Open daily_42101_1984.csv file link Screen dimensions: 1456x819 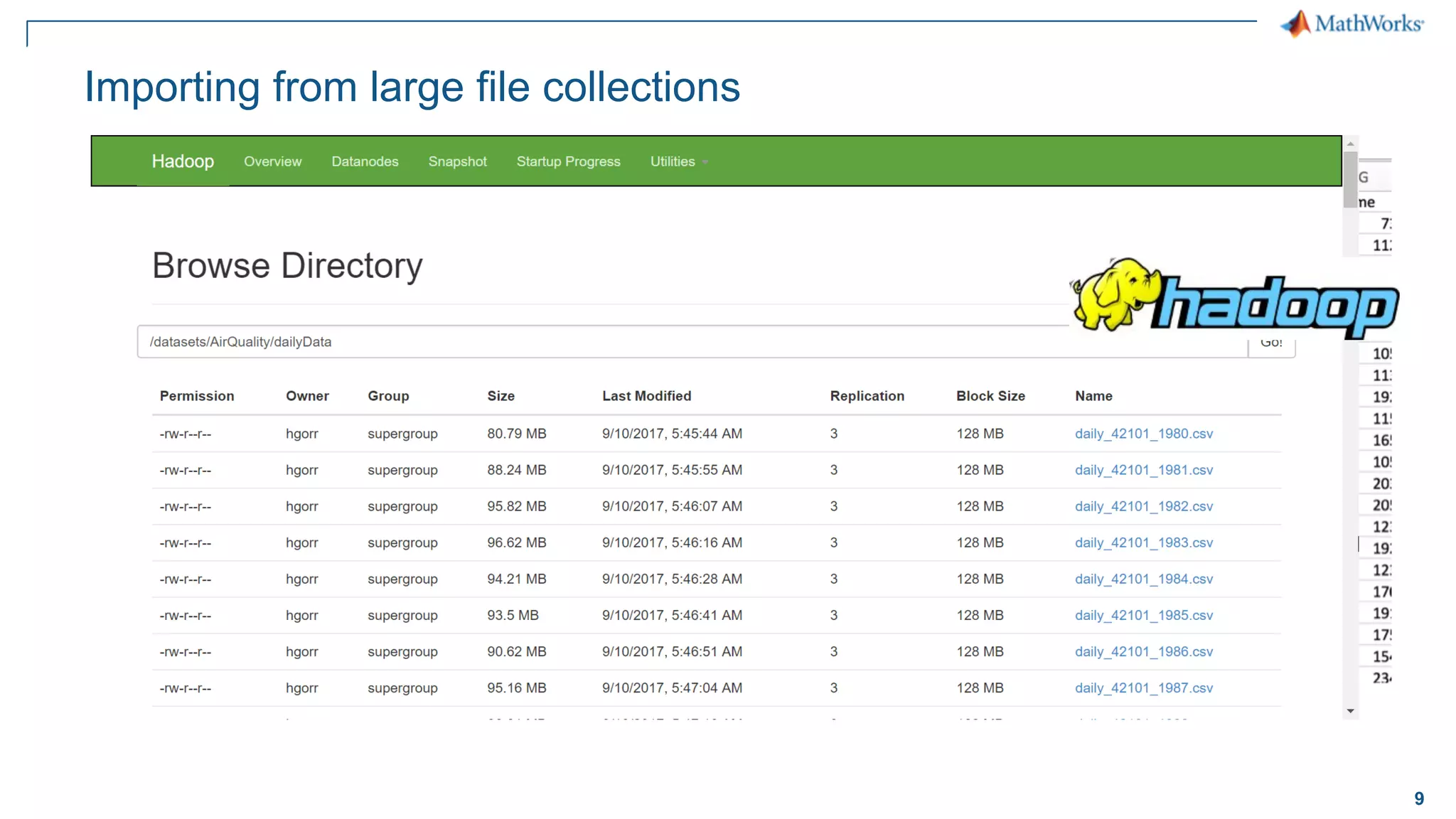[x=1144, y=579]
